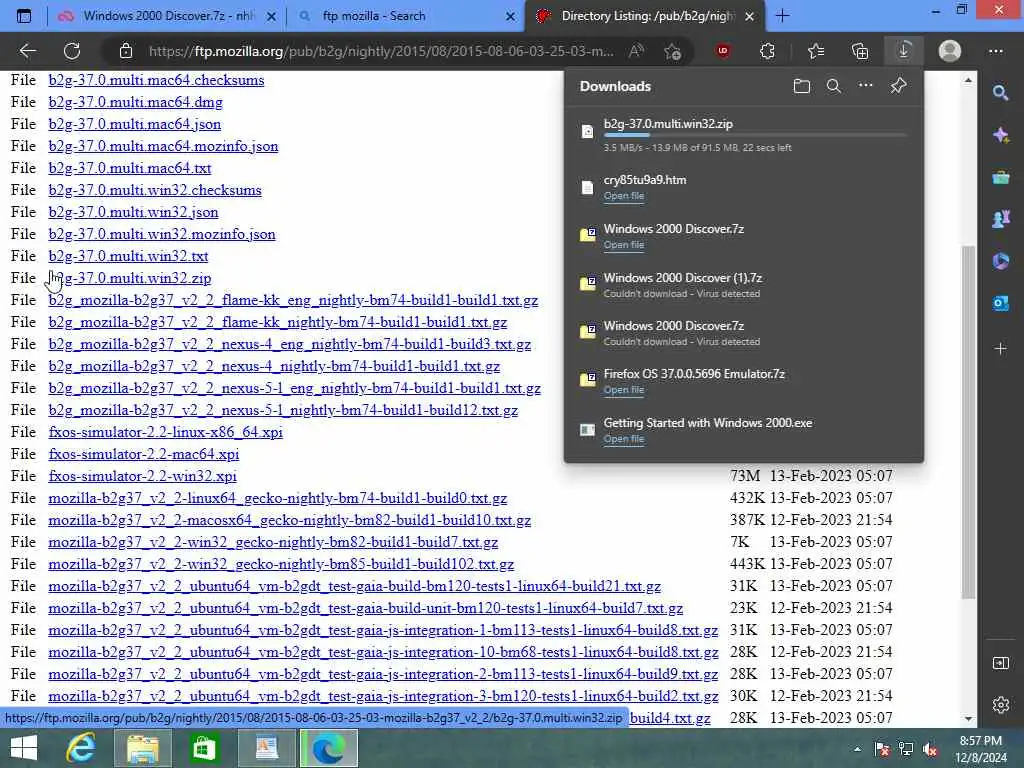Open b2g-37.0.multi.win32.mozinfo.json link

[162, 234]
